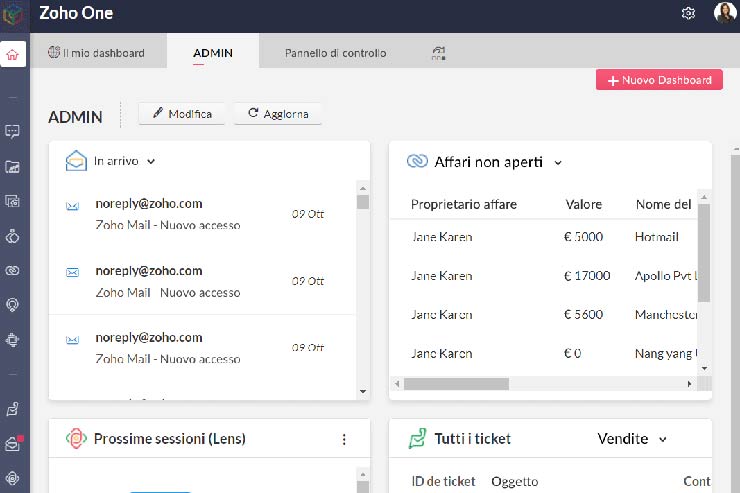Expand the Affari non aperti dropdown
This screenshot has width=740, height=493.
558,162
